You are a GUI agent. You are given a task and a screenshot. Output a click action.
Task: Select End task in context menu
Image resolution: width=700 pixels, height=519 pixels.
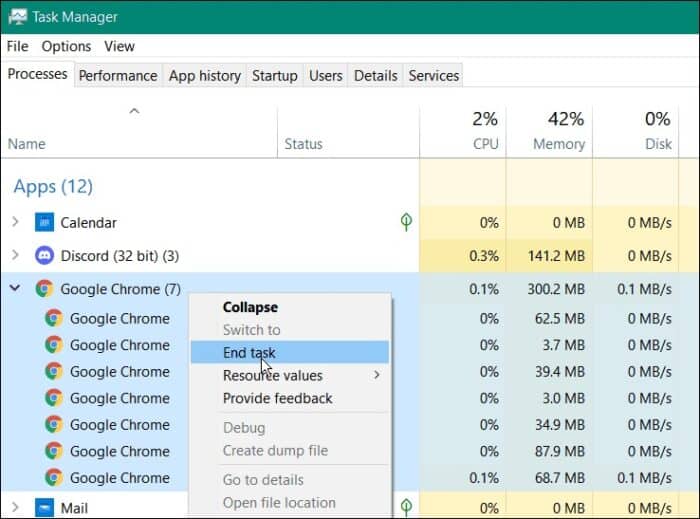249,353
